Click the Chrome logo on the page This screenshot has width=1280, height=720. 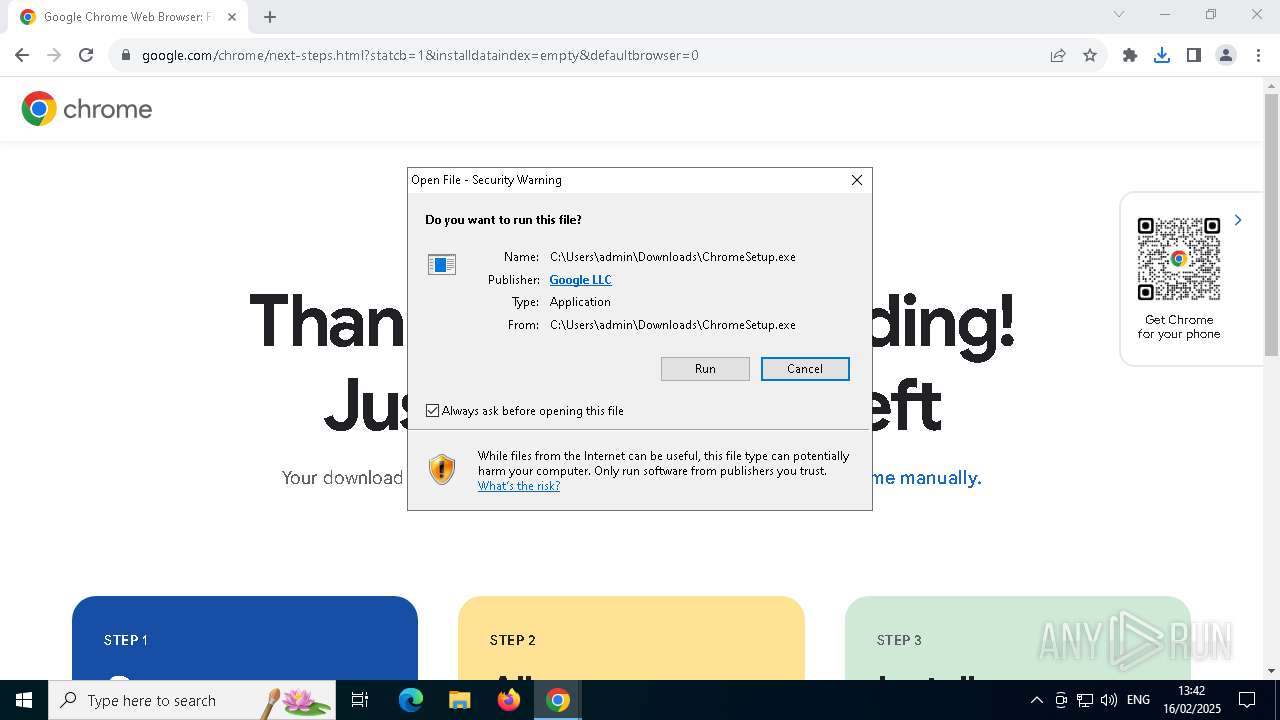[87, 108]
